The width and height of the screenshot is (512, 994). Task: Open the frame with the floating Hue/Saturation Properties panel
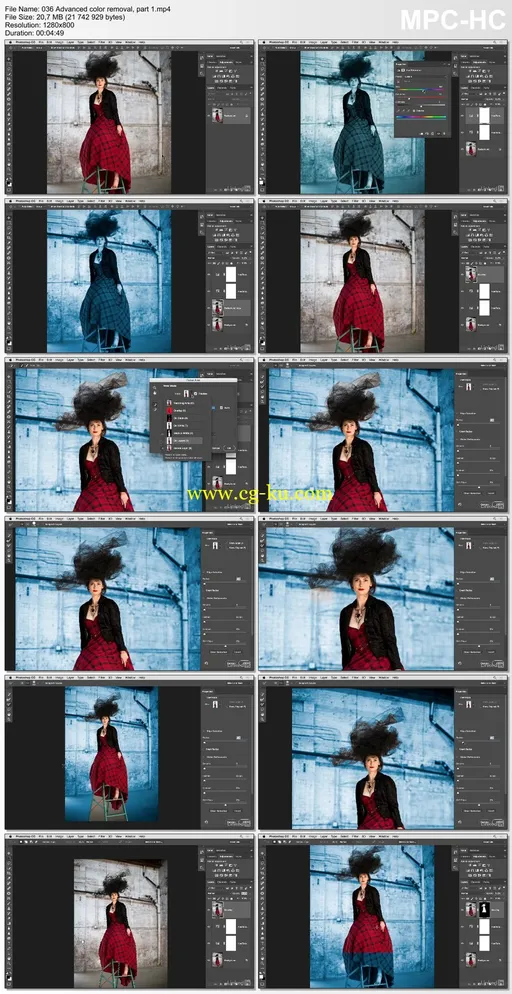tap(383, 117)
